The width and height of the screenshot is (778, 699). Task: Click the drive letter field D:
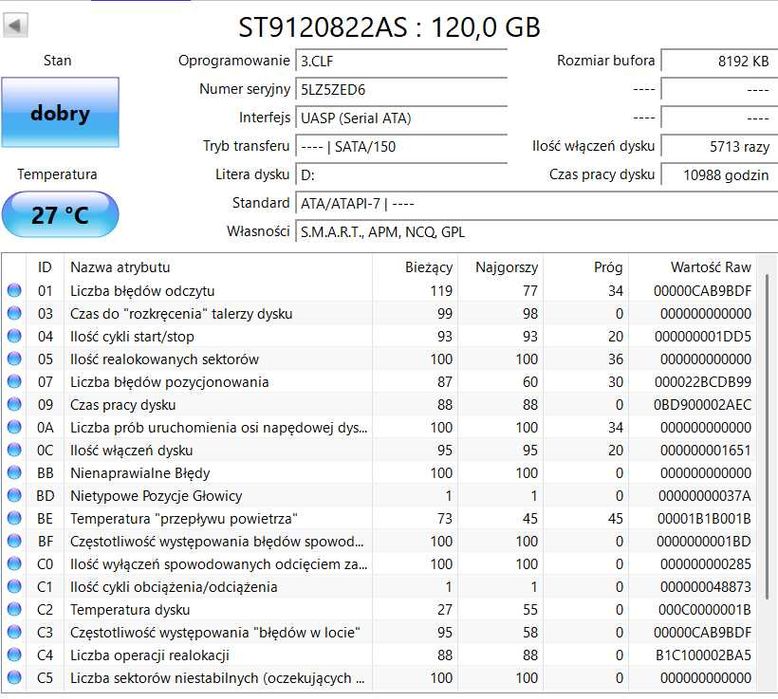point(401,175)
